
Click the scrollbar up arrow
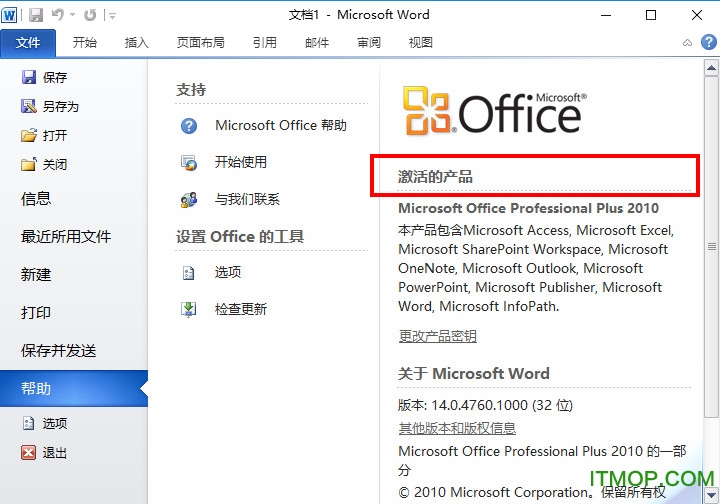711,68
